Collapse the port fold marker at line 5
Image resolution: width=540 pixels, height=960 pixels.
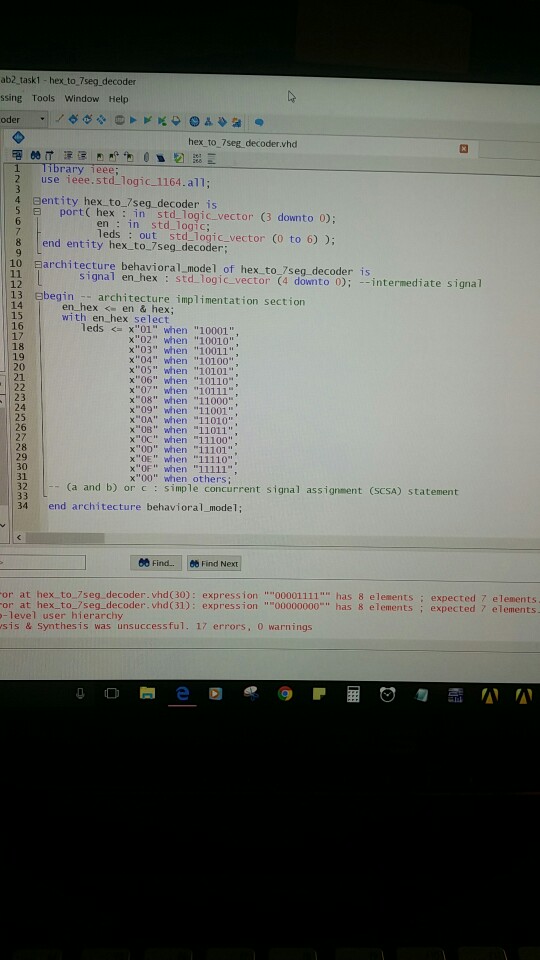coord(37,210)
